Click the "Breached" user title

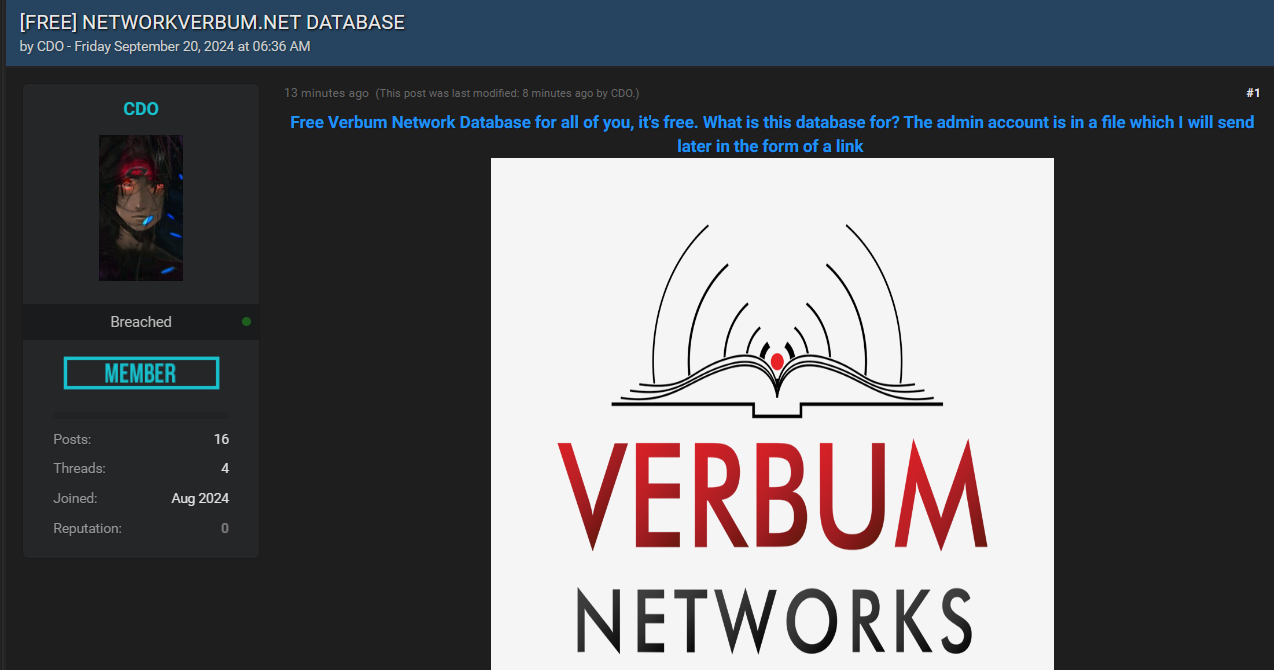coord(141,322)
